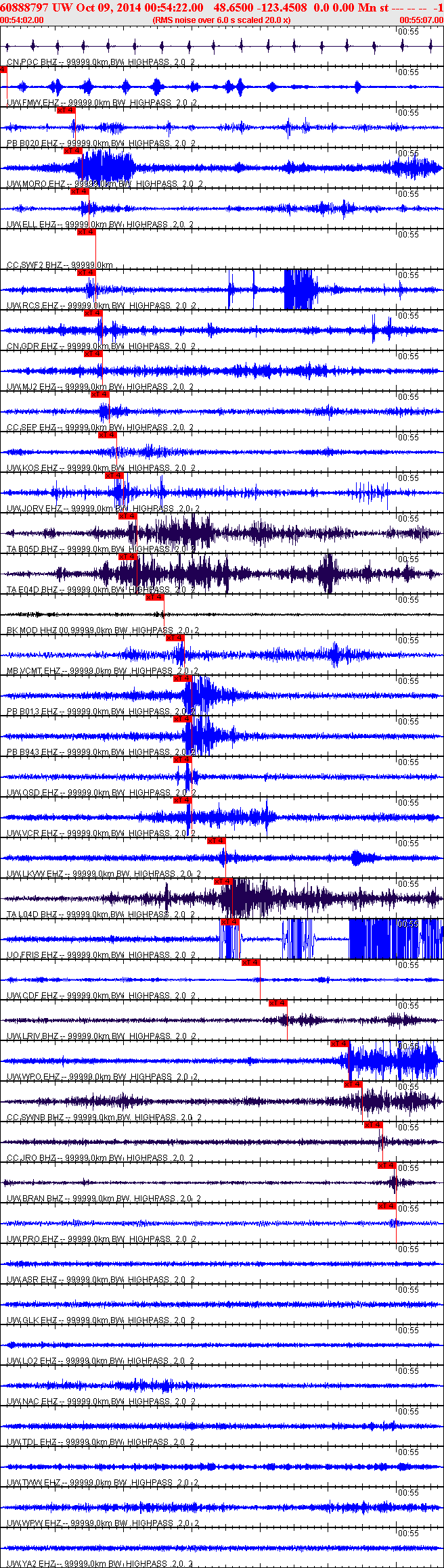The height and width of the screenshot is (1568, 444).
Task: Select the MB.VCMT EHZ station label
Action: [x=102, y=671]
